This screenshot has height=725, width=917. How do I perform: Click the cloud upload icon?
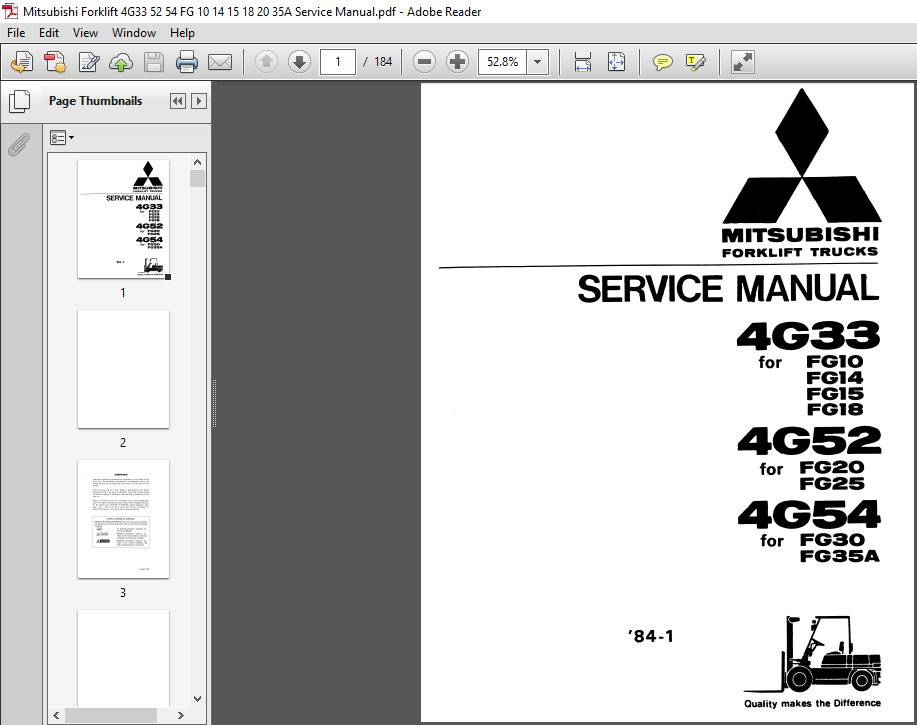(x=121, y=62)
